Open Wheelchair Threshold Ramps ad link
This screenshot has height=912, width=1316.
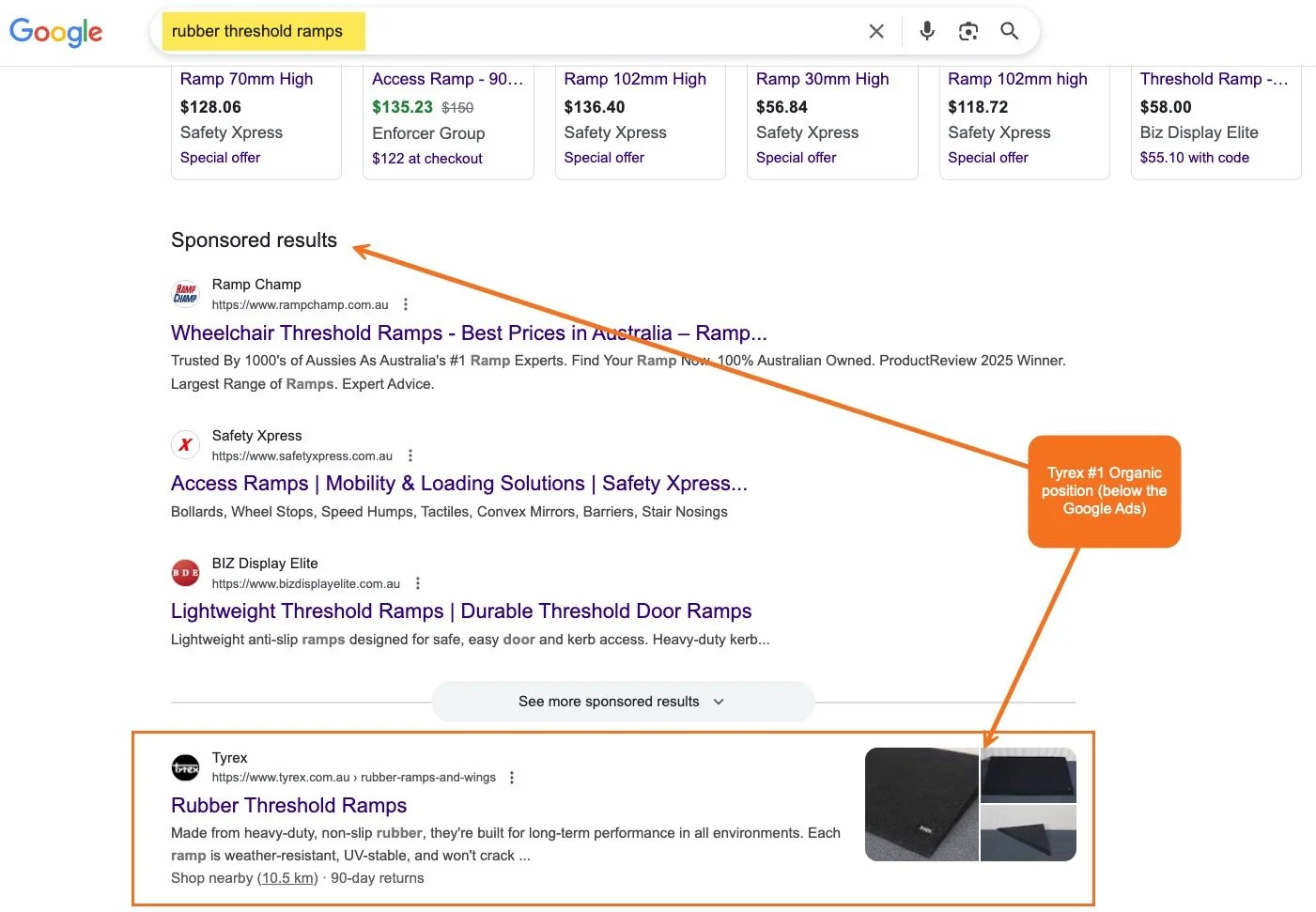pos(469,332)
